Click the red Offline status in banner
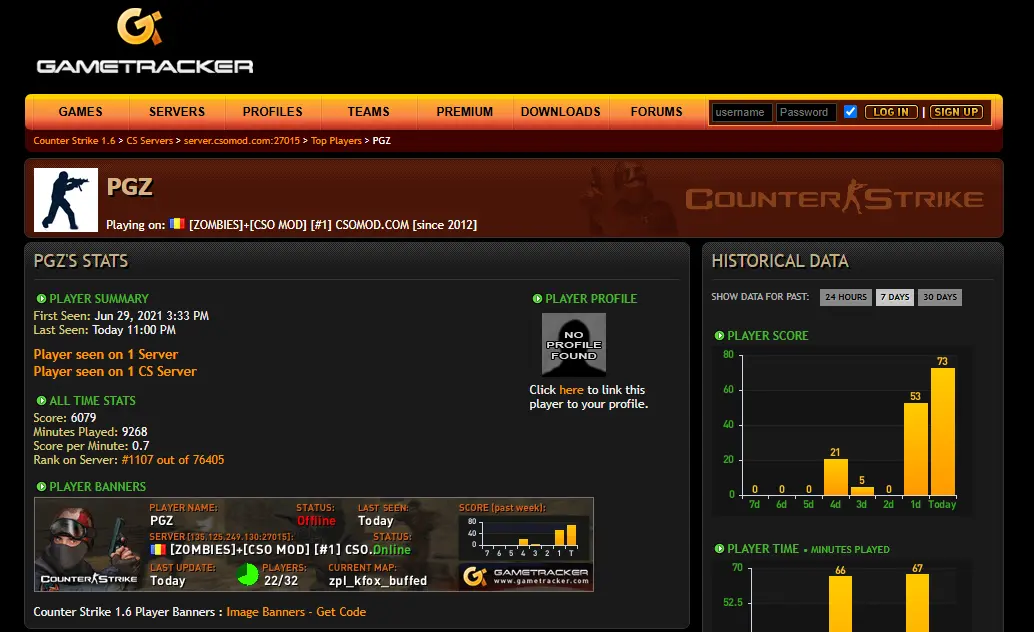 pyautogui.click(x=317, y=521)
